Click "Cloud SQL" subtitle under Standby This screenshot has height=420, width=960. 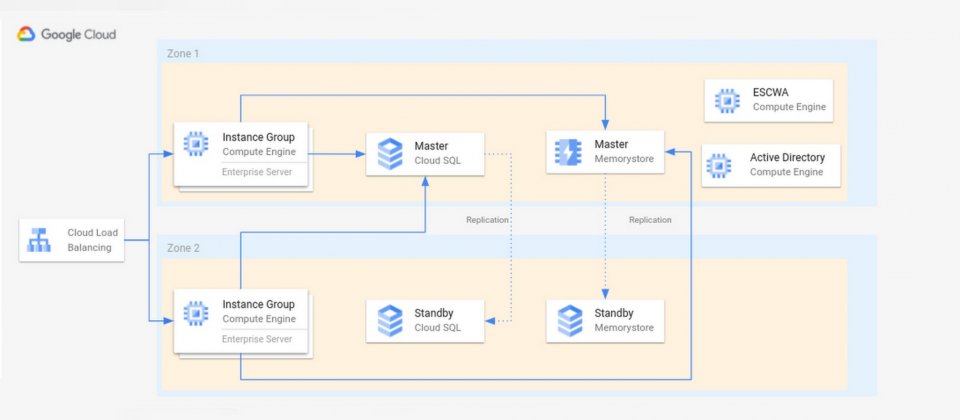438,328
